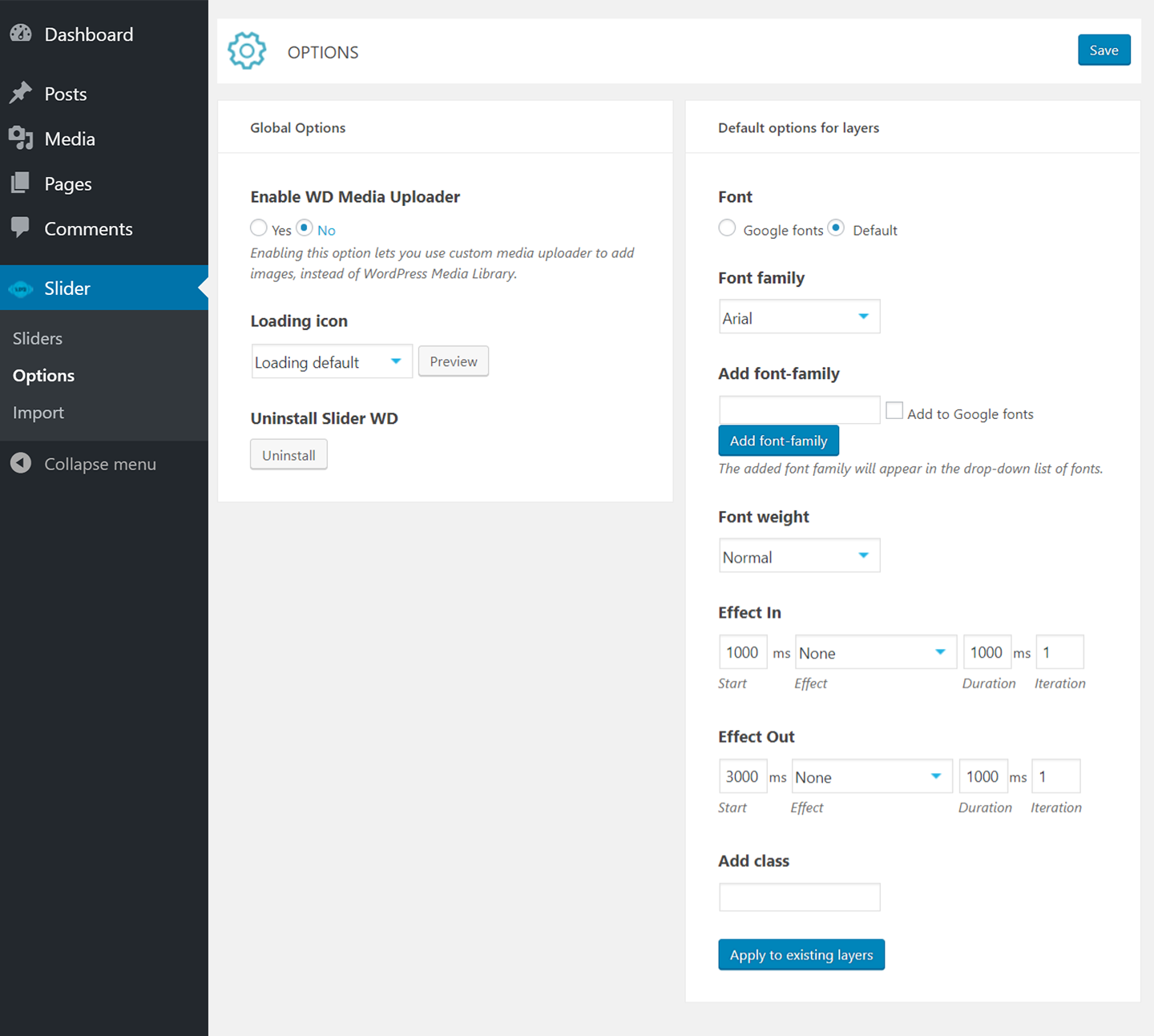Image resolution: width=1154 pixels, height=1036 pixels.
Task: Open the Loading icon dropdown
Action: click(x=332, y=361)
